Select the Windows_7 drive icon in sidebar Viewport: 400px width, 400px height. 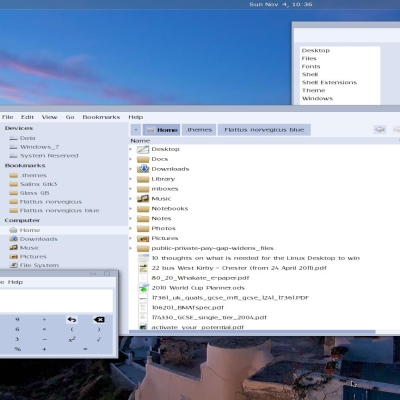[13, 147]
